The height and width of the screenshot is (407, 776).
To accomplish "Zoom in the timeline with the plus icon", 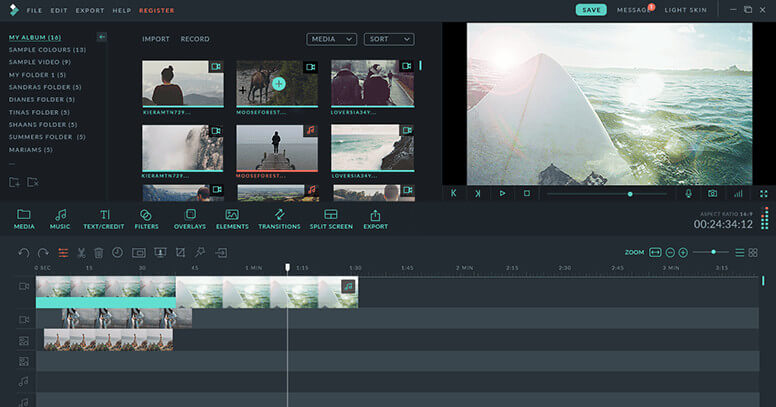I will [683, 253].
